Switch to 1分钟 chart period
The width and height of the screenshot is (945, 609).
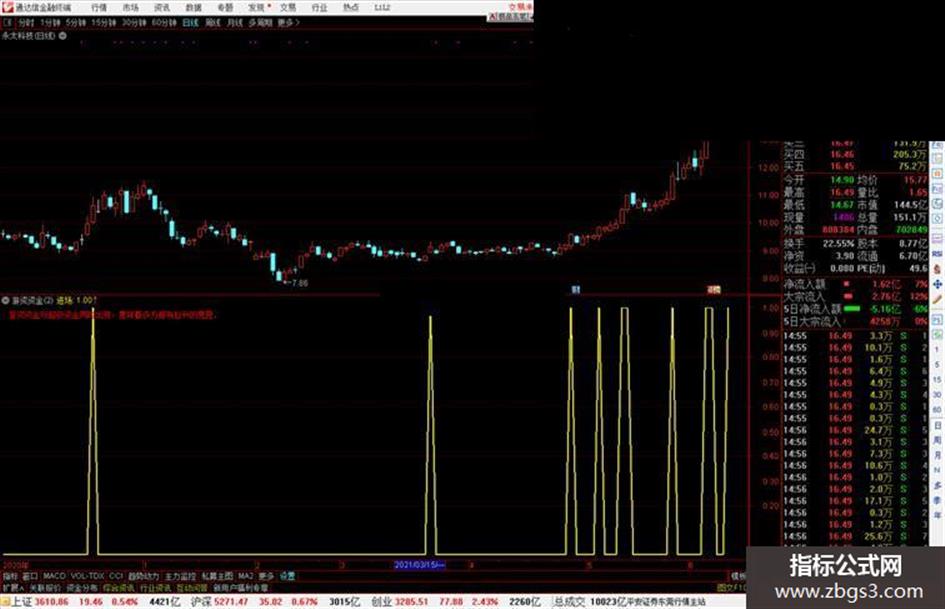pos(50,22)
